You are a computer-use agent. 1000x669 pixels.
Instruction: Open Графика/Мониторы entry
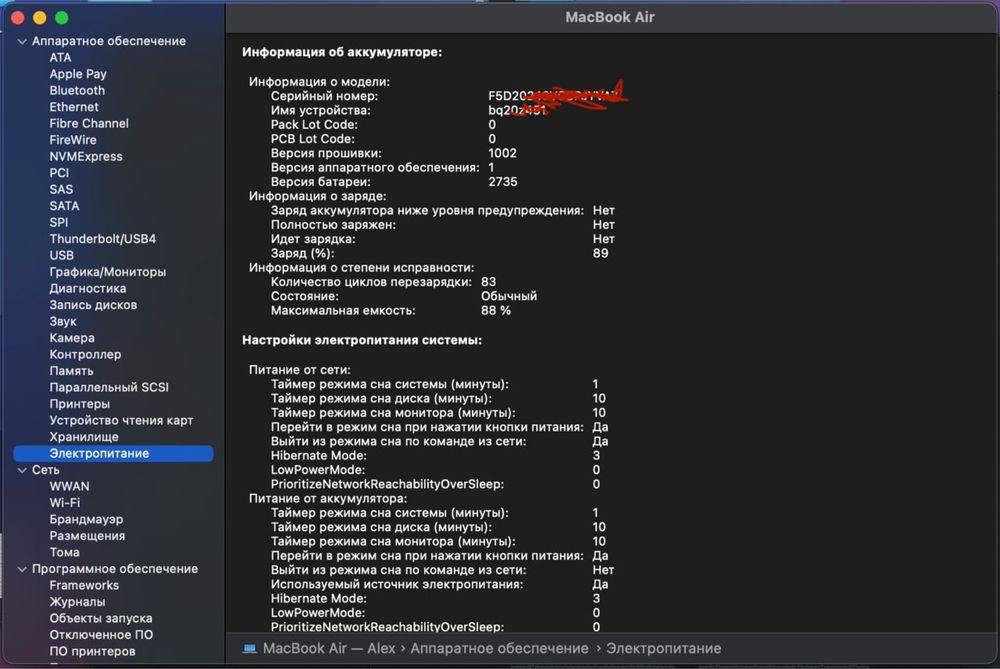point(108,272)
